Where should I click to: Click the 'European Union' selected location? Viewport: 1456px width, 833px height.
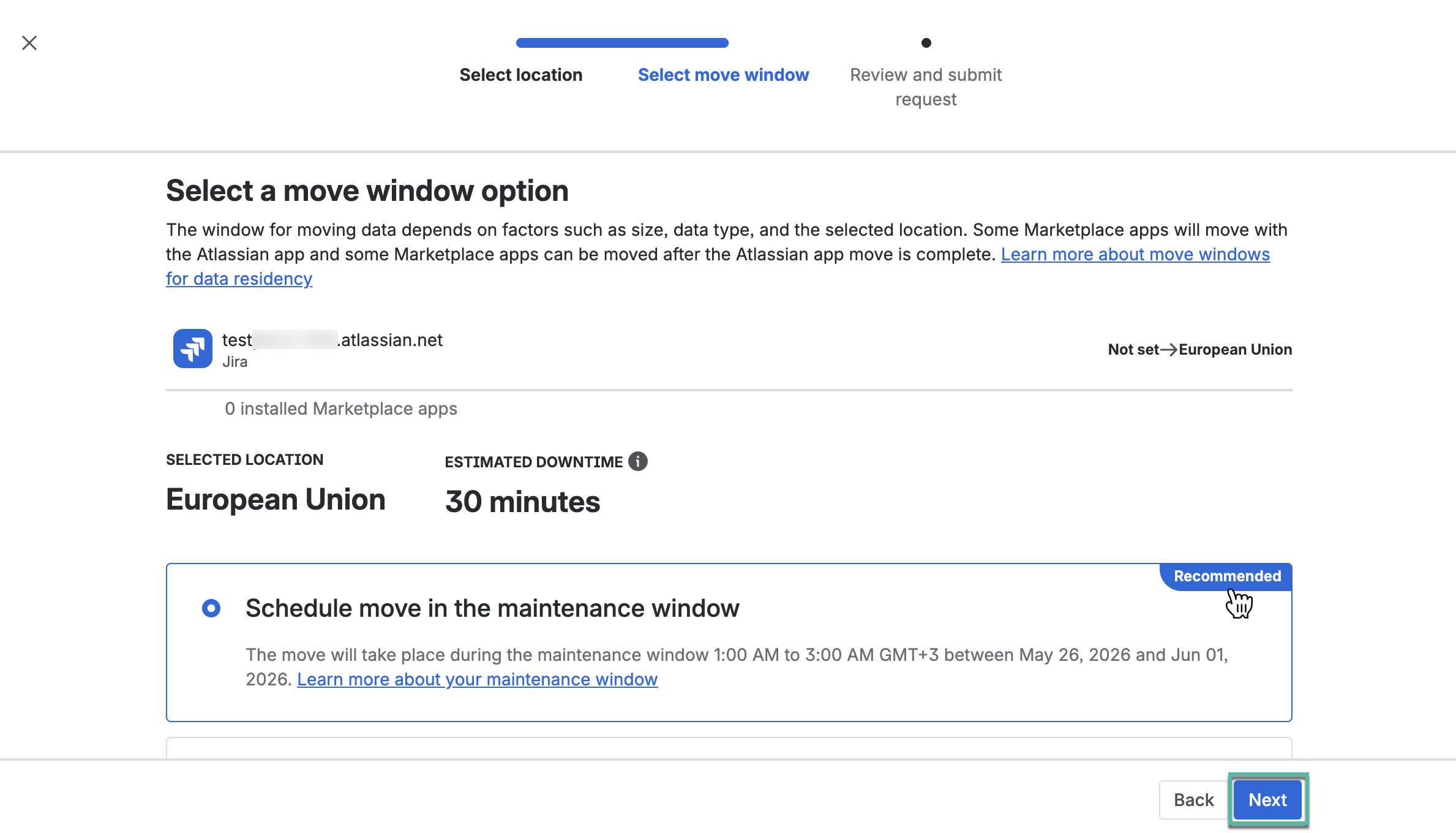pos(276,499)
